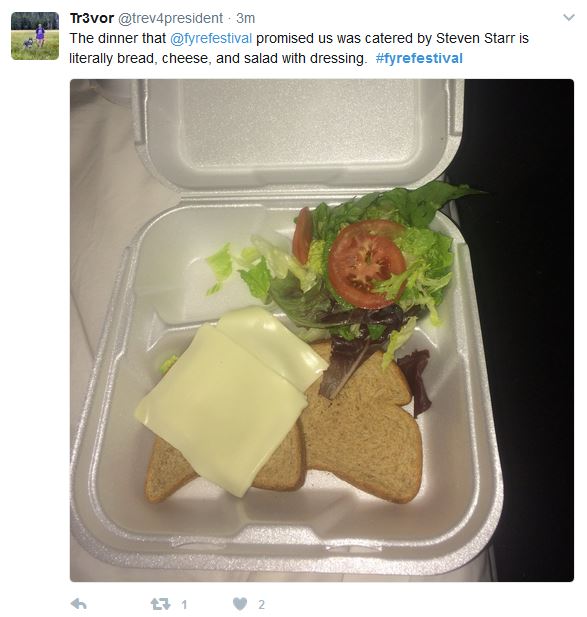
Task: Open the tweet options chevron menu
Action: (569, 18)
